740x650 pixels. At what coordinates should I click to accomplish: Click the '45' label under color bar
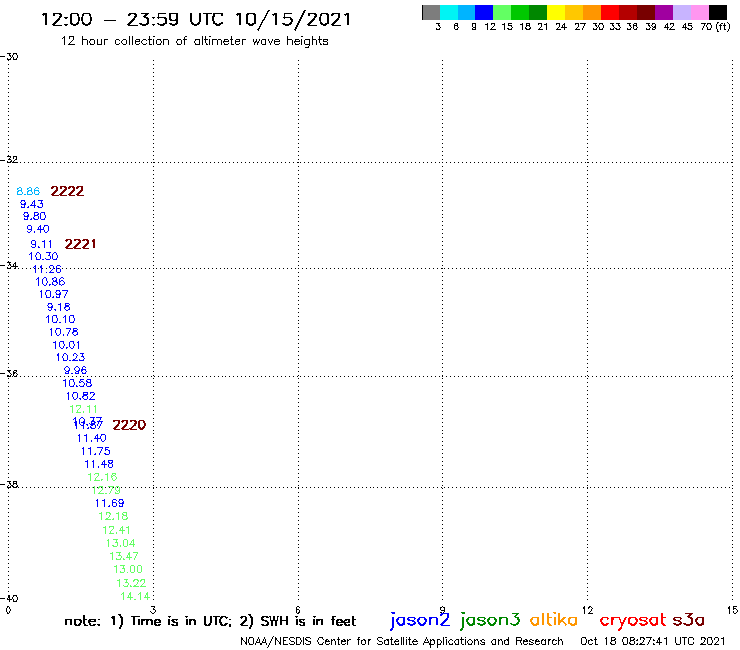point(687,27)
